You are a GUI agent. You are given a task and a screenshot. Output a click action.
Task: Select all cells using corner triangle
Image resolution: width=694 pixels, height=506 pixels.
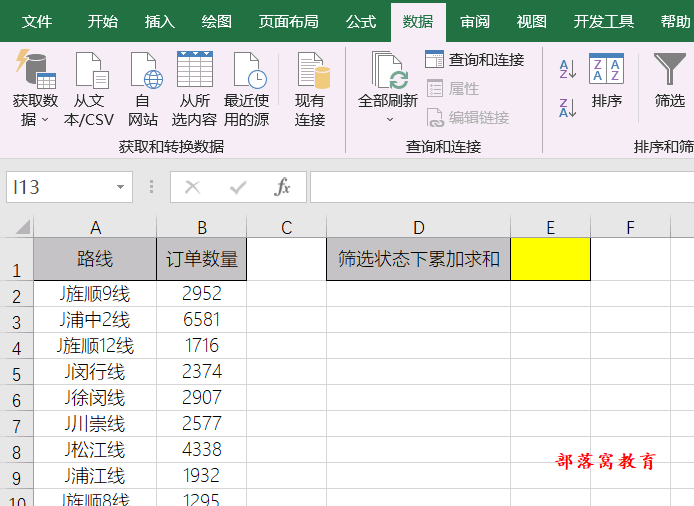tap(23, 227)
